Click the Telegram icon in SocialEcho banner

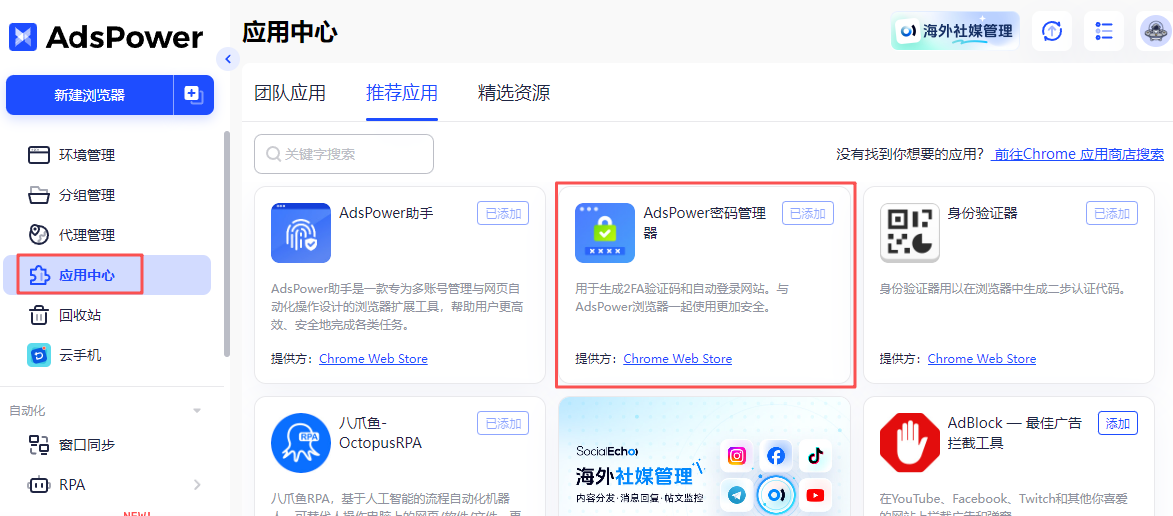tap(738, 495)
